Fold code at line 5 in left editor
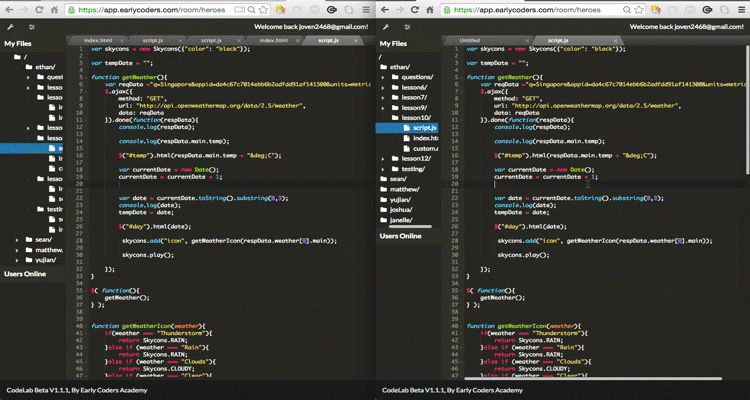The height and width of the screenshot is (400, 750). click(85, 77)
